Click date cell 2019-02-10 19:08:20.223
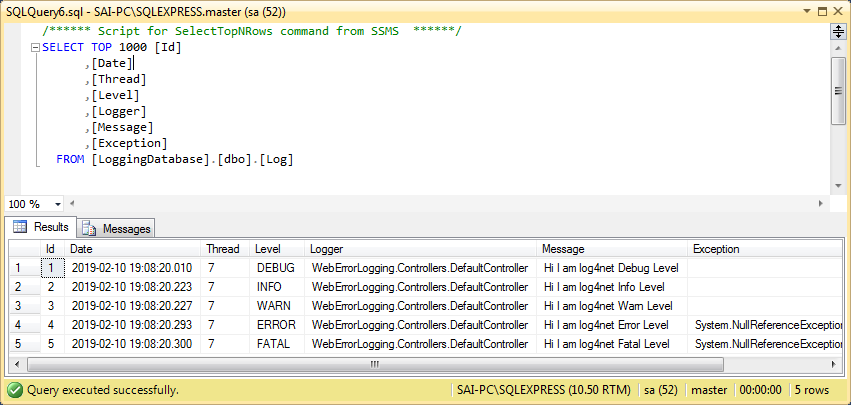The image size is (851, 405). tap(133, 287)
